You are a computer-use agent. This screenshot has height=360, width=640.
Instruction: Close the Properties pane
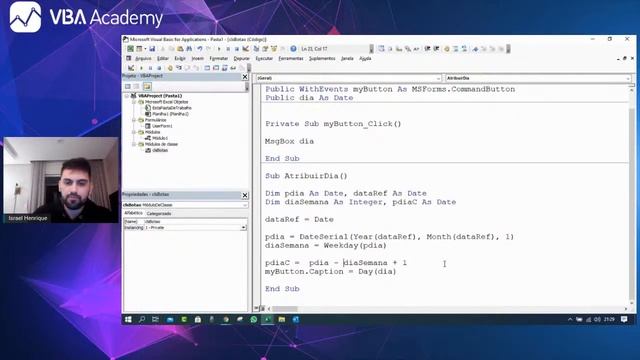(245, 195)
